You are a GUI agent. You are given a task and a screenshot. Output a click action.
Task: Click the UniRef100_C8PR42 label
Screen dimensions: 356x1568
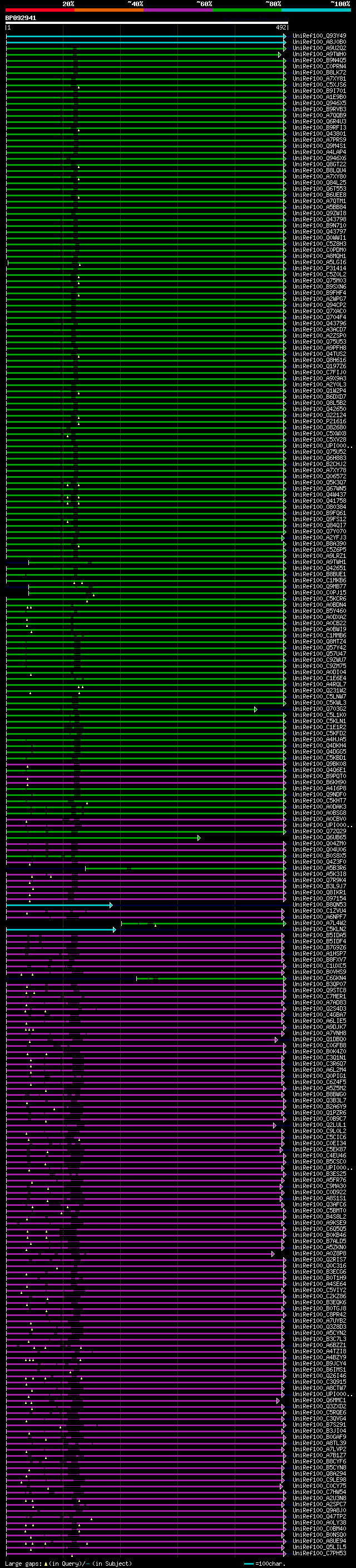tap(319, 1314)
